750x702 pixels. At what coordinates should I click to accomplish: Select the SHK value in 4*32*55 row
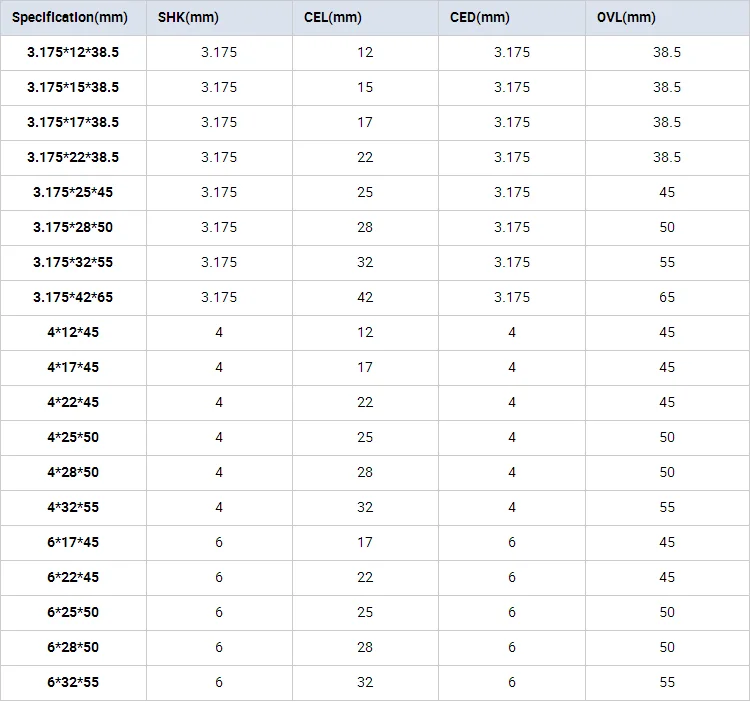[x=219, y=507]
